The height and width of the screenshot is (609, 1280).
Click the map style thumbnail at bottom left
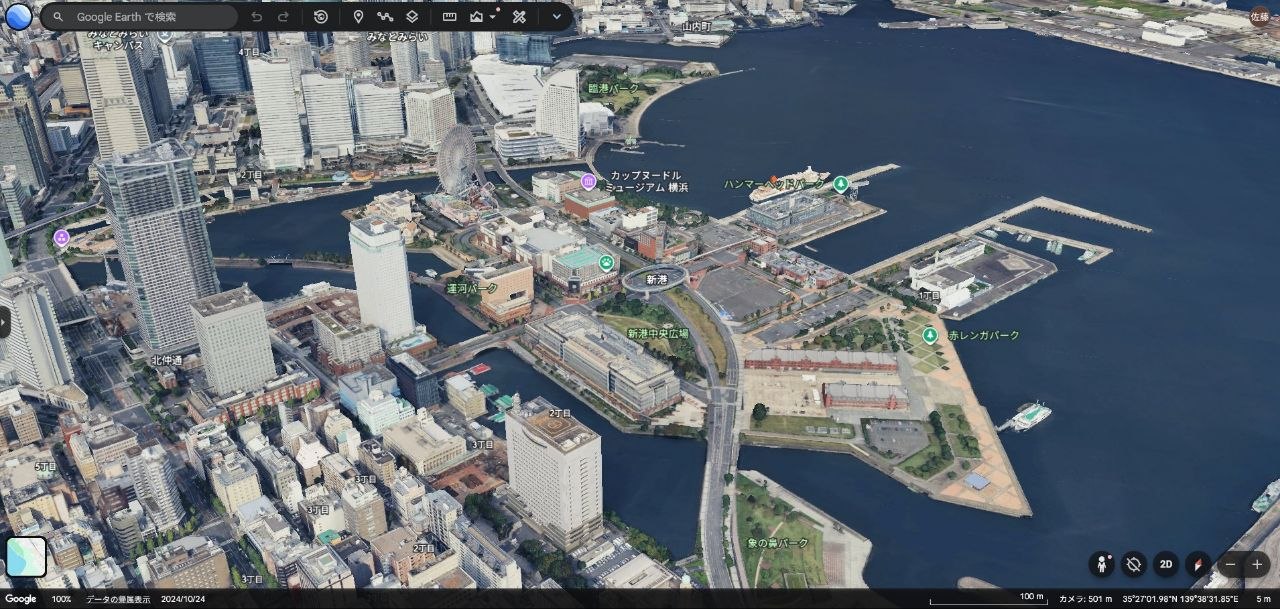tap(26, 557)
